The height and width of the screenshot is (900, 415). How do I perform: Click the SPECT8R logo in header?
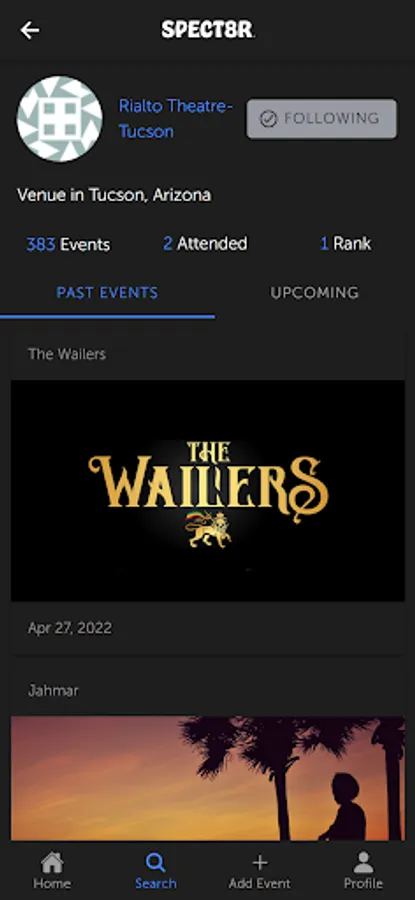tap(208, 29)
